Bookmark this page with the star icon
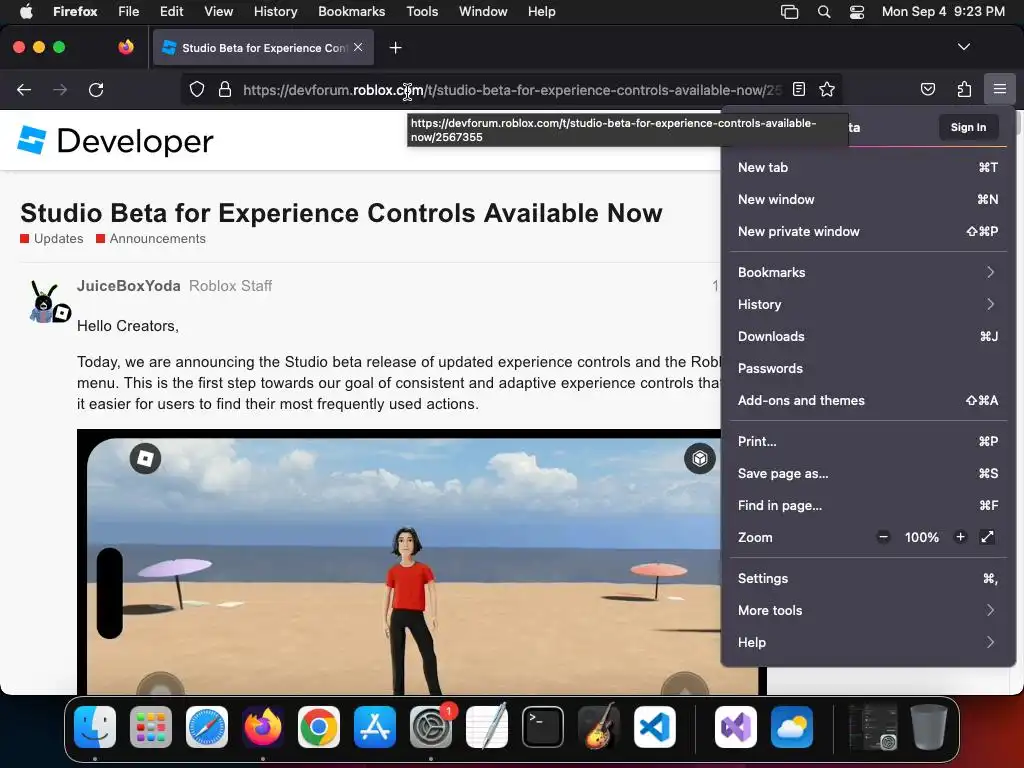1024x768 pixels. click(x=827, y=89)
